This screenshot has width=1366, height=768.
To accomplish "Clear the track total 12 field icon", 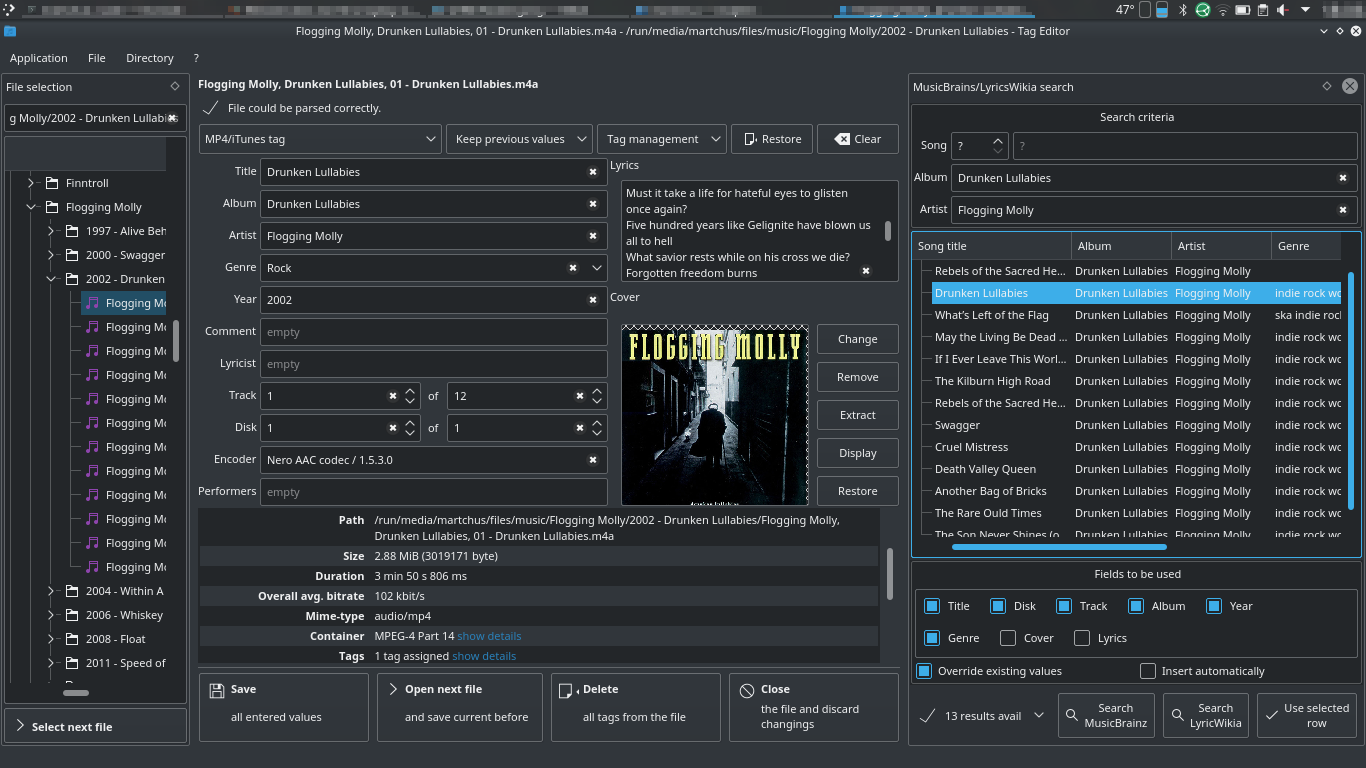I will (580, 396).
